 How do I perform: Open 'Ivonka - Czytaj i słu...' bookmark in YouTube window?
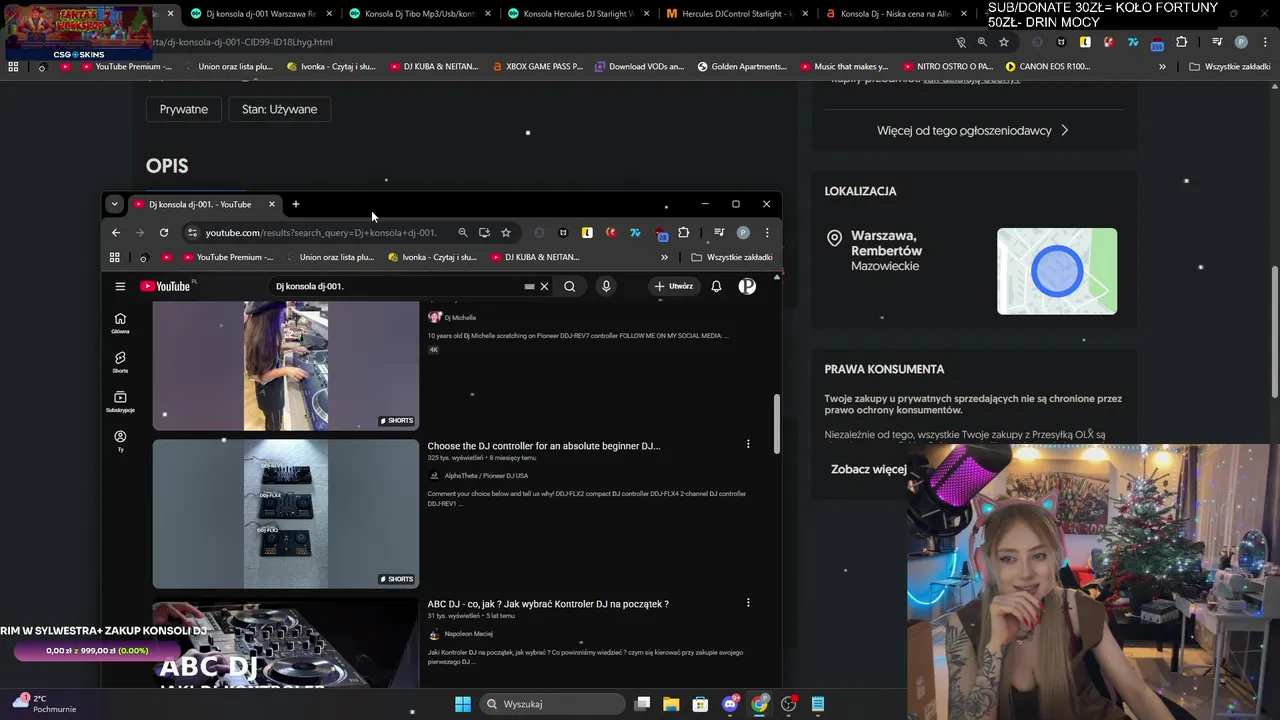432,257
